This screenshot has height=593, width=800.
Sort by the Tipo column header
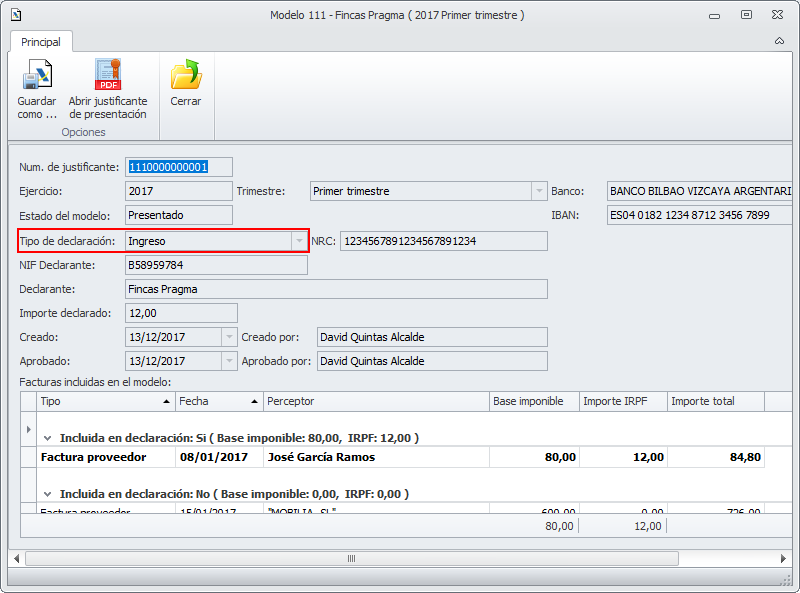point(104,401)
